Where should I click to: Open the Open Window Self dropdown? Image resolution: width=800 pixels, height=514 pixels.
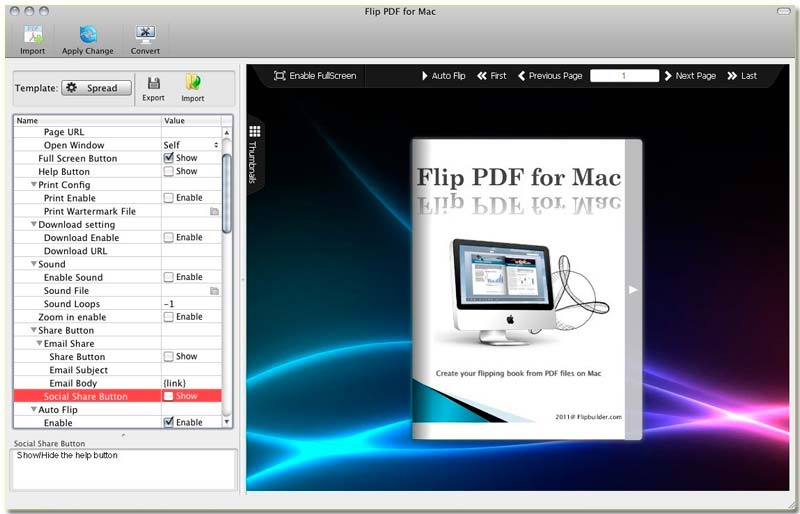pos(191,145)
